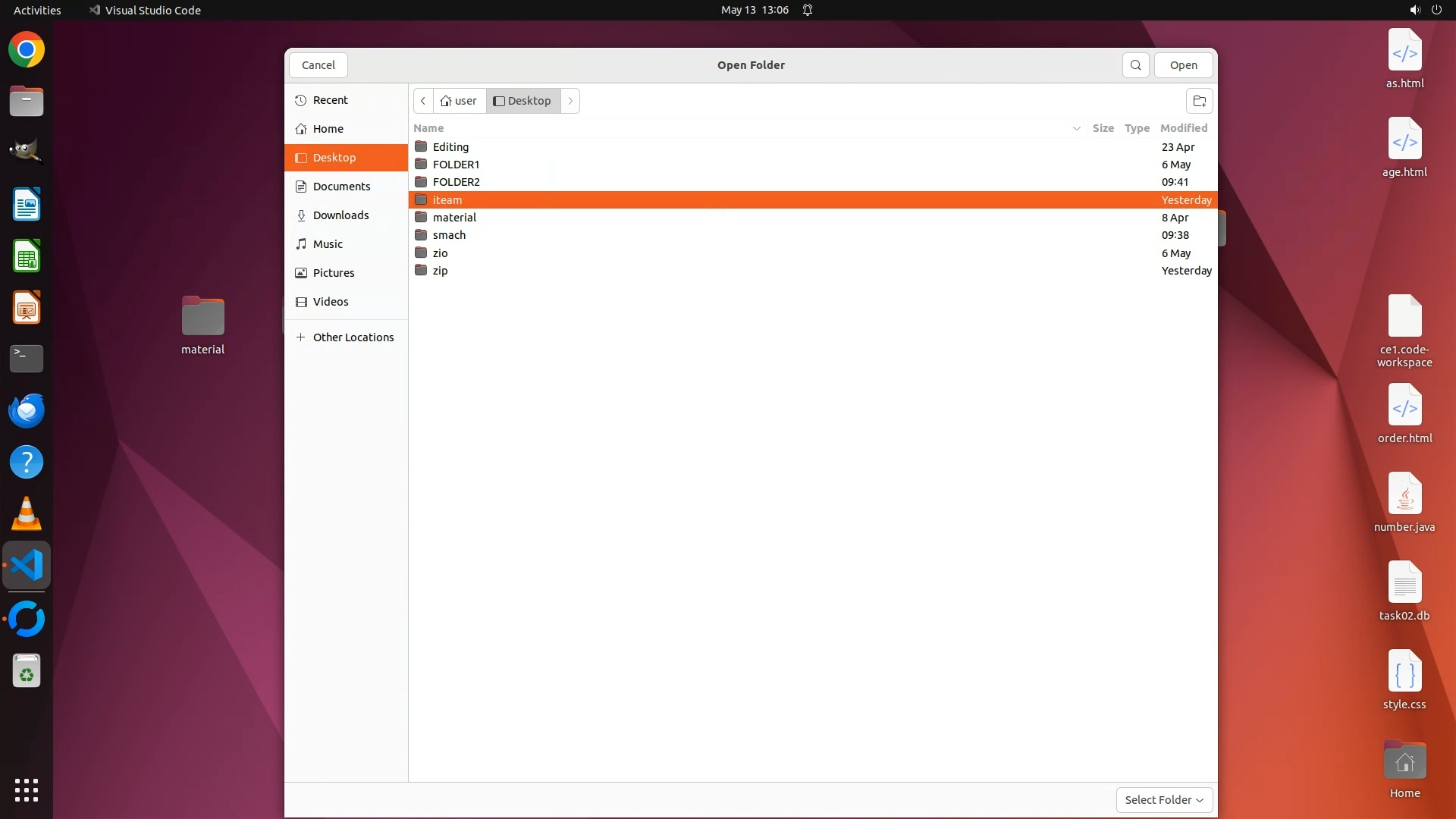
Task: Open the Show Applications grid icon
Action: (x=27, y=789)
